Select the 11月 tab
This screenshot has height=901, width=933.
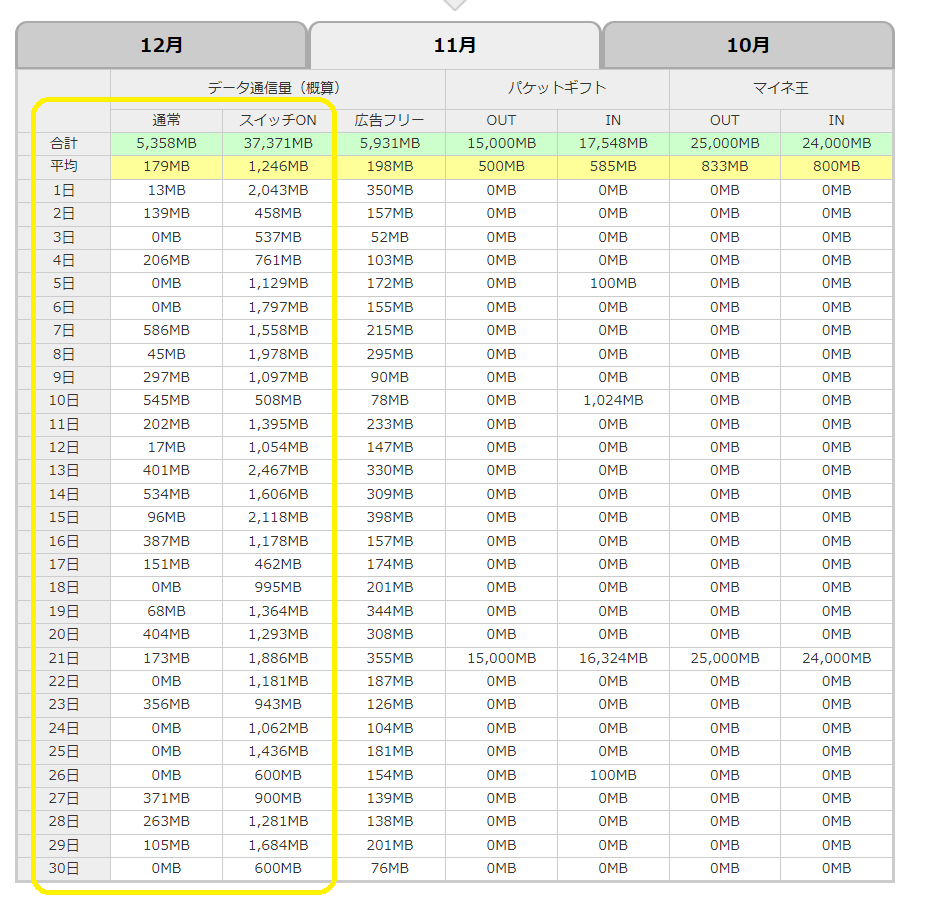click(x=455, y=45)
